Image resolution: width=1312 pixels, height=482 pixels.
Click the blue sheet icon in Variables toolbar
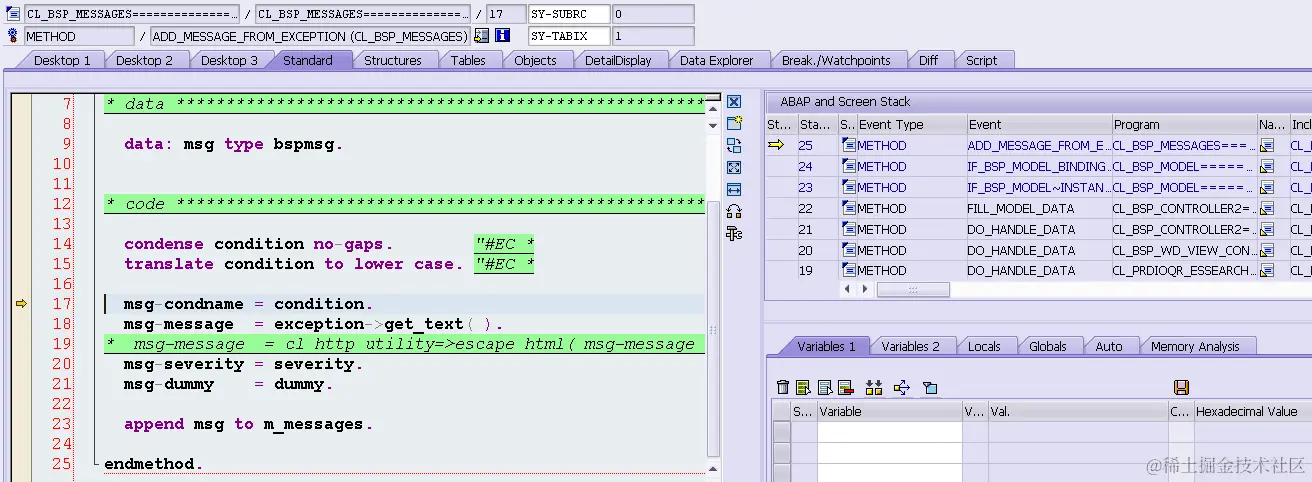pos(825,388)
